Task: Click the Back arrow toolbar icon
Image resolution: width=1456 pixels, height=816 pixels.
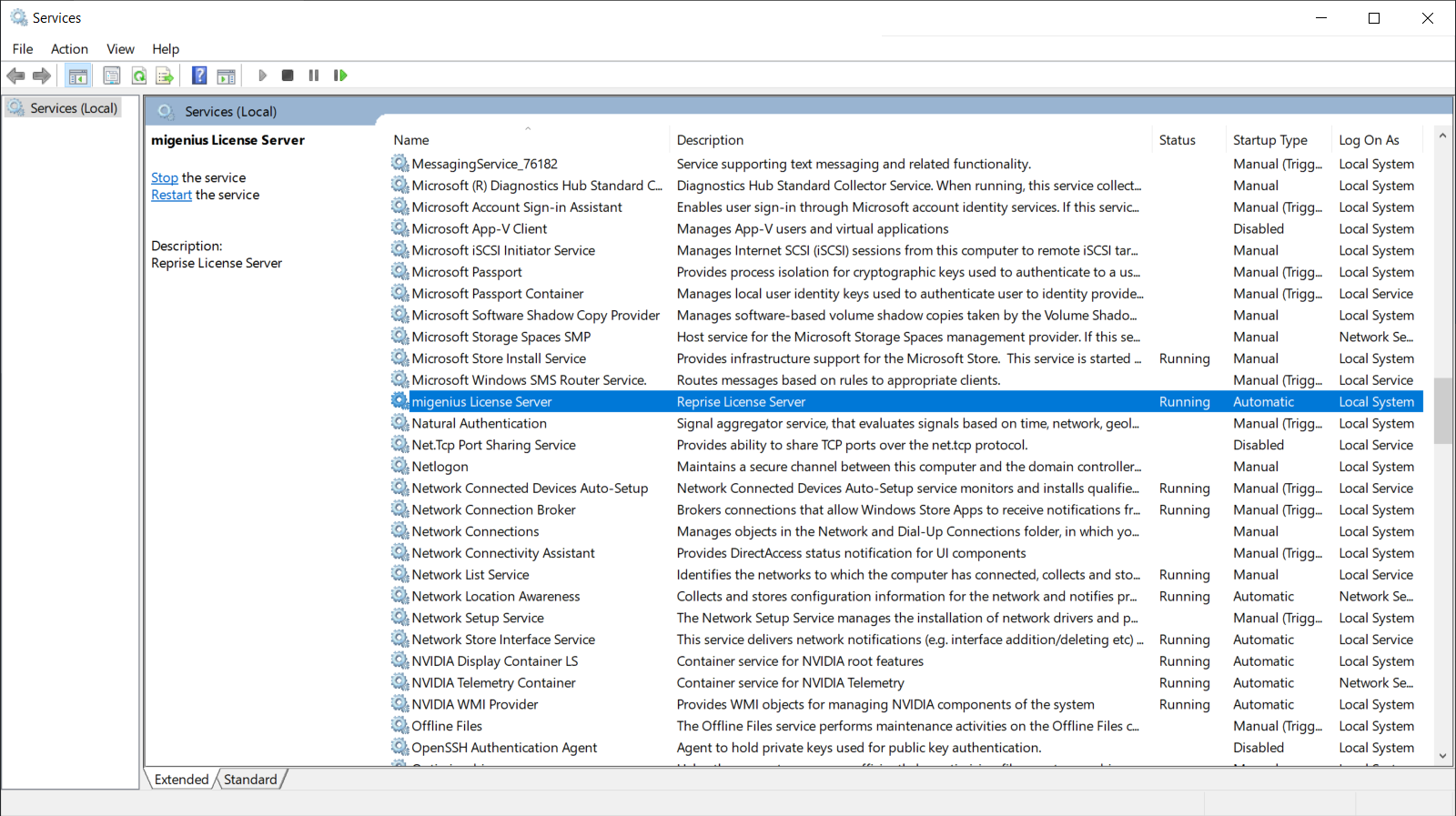Action: [15, 76]
